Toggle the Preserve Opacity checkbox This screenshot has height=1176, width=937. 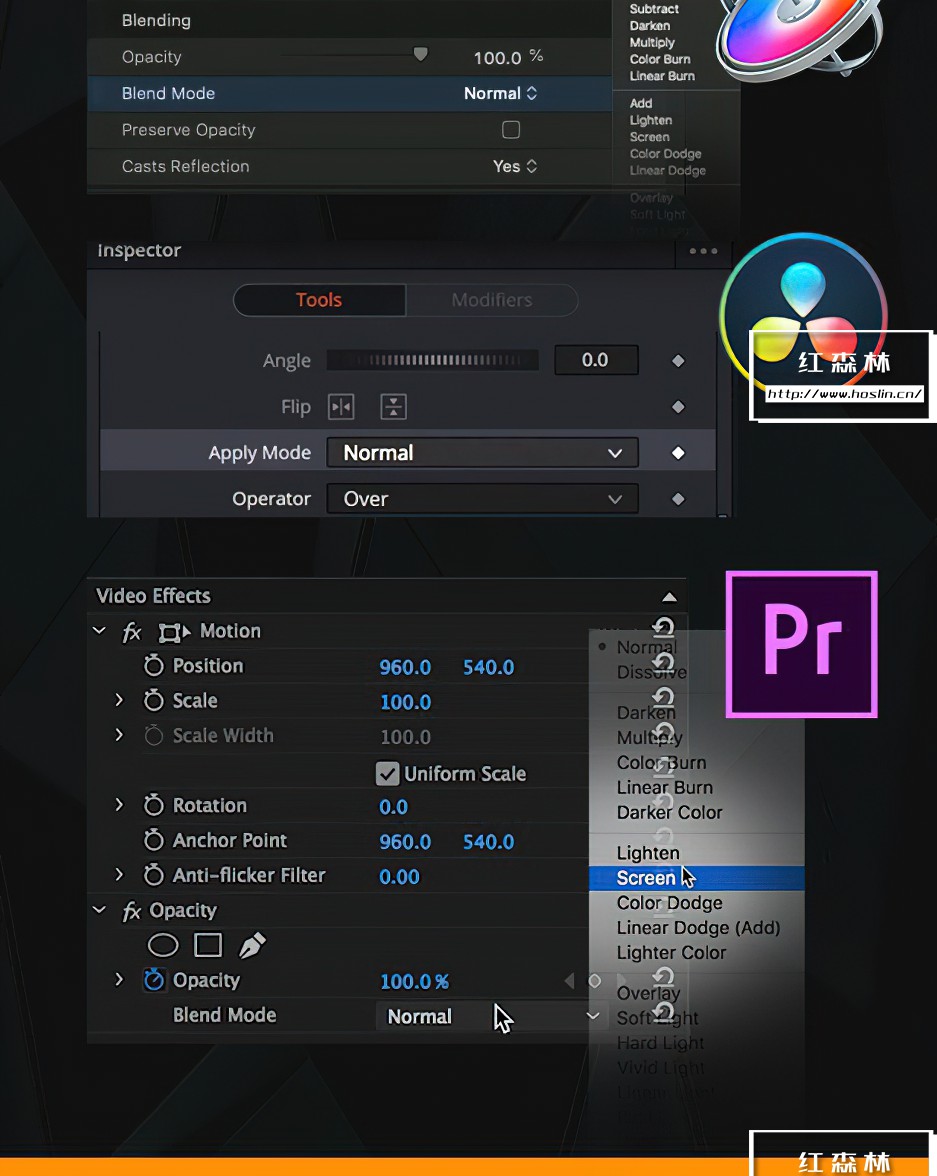click(511, 130)
